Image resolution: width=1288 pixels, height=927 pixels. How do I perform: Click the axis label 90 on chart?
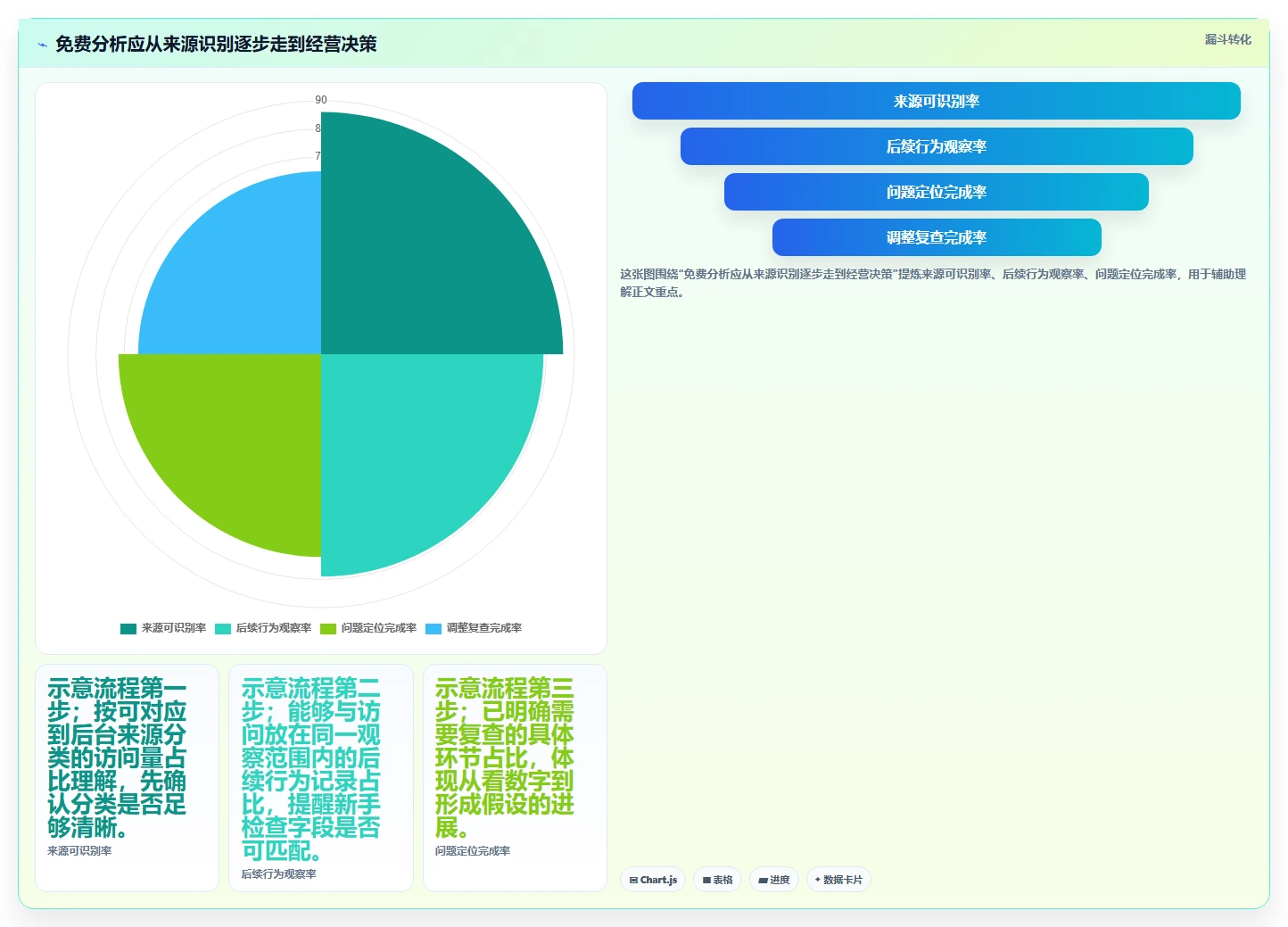tap(321, 100)
